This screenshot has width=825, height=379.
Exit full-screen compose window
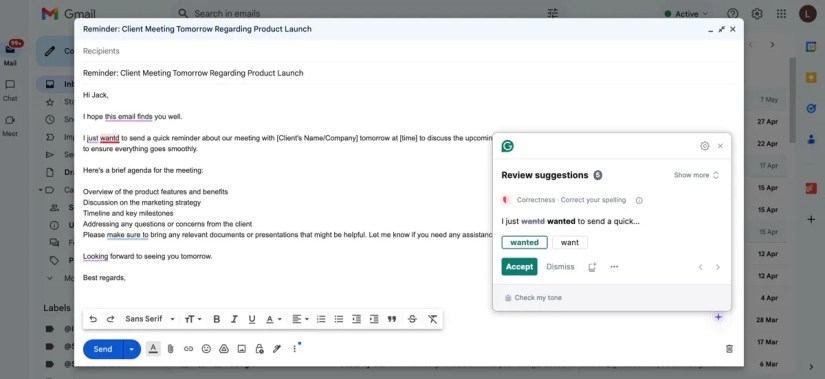coord(721,29)
